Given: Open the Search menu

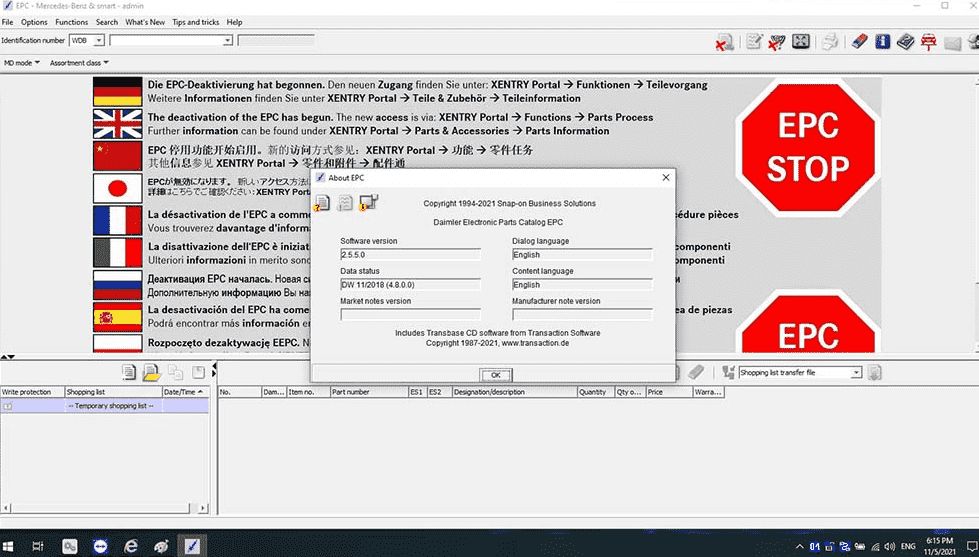Looking at the screenshot, I should point(107,22).
